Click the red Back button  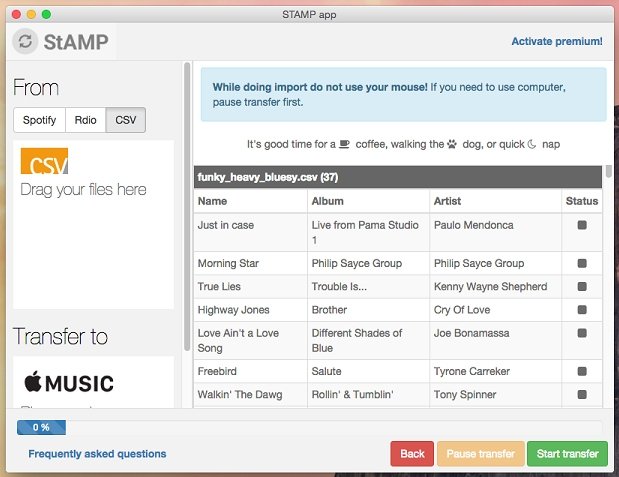point(412,454)
